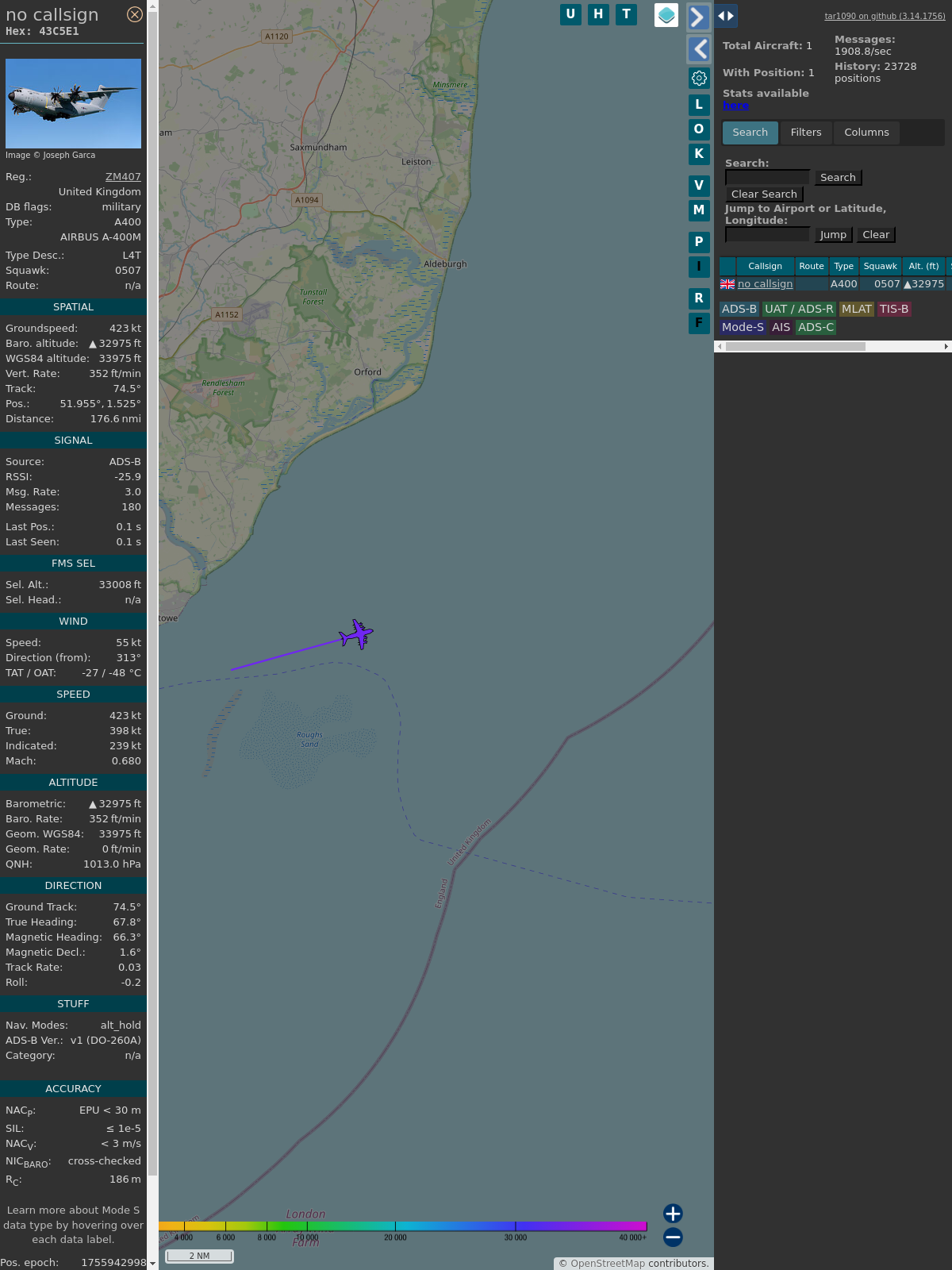Sort table by Type column header
This screenshot has height=1270, width=952.
[x=844, y=267]
